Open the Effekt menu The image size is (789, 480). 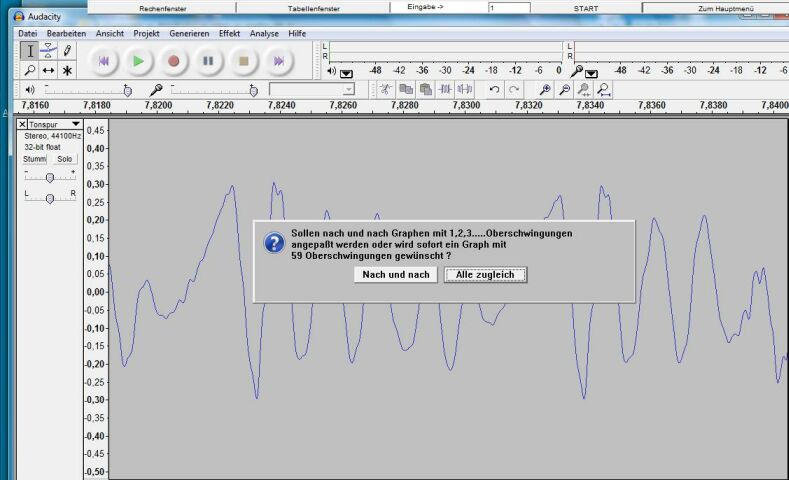pos(229,33)
